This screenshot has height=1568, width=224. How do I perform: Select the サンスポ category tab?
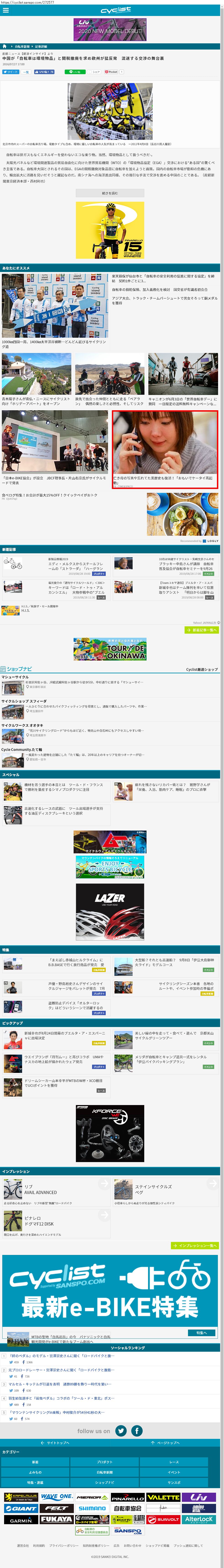[x=174, y=1483]
